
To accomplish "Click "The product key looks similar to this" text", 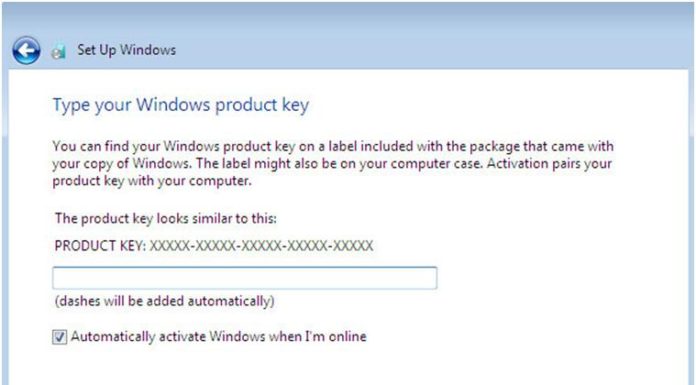I will coord(166,218).
